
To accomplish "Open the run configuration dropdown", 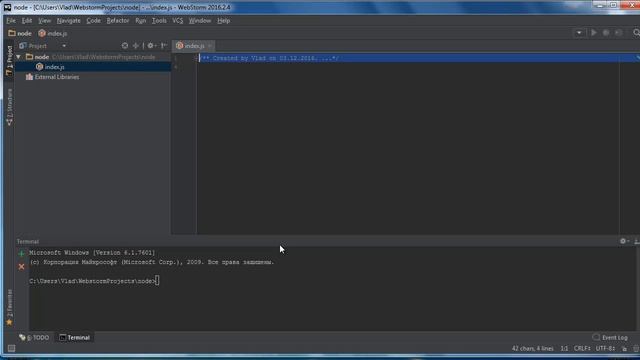I will coord(579,33).
